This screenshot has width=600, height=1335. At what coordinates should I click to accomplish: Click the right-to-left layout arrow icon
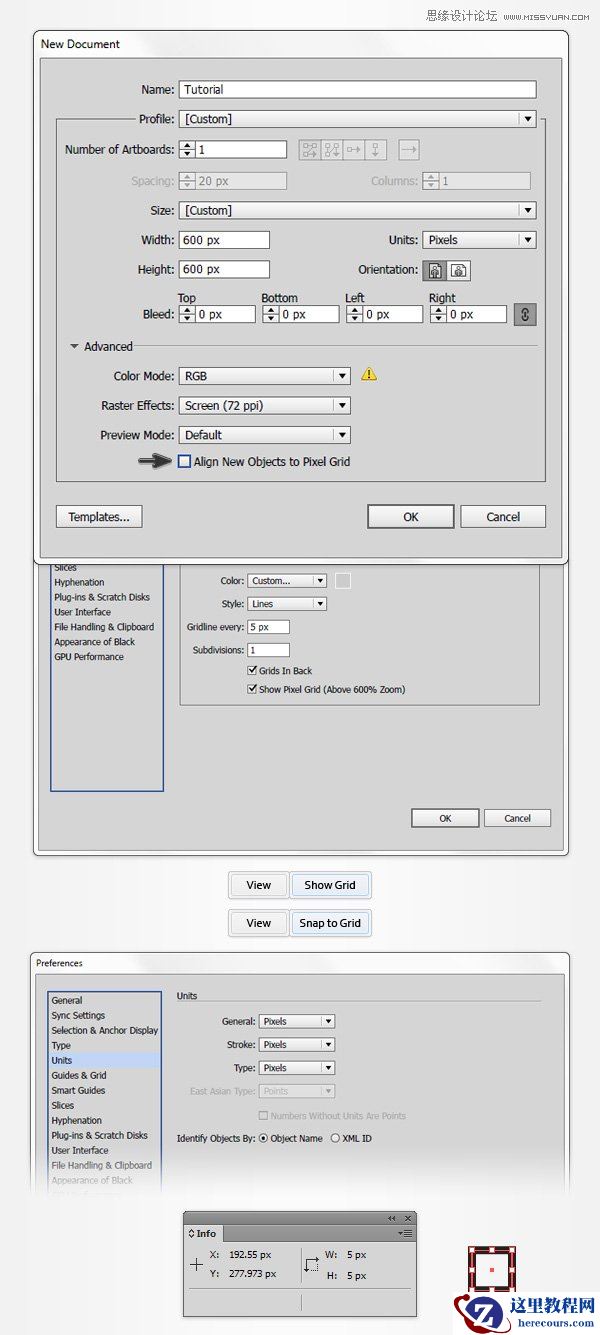(408, 150)
